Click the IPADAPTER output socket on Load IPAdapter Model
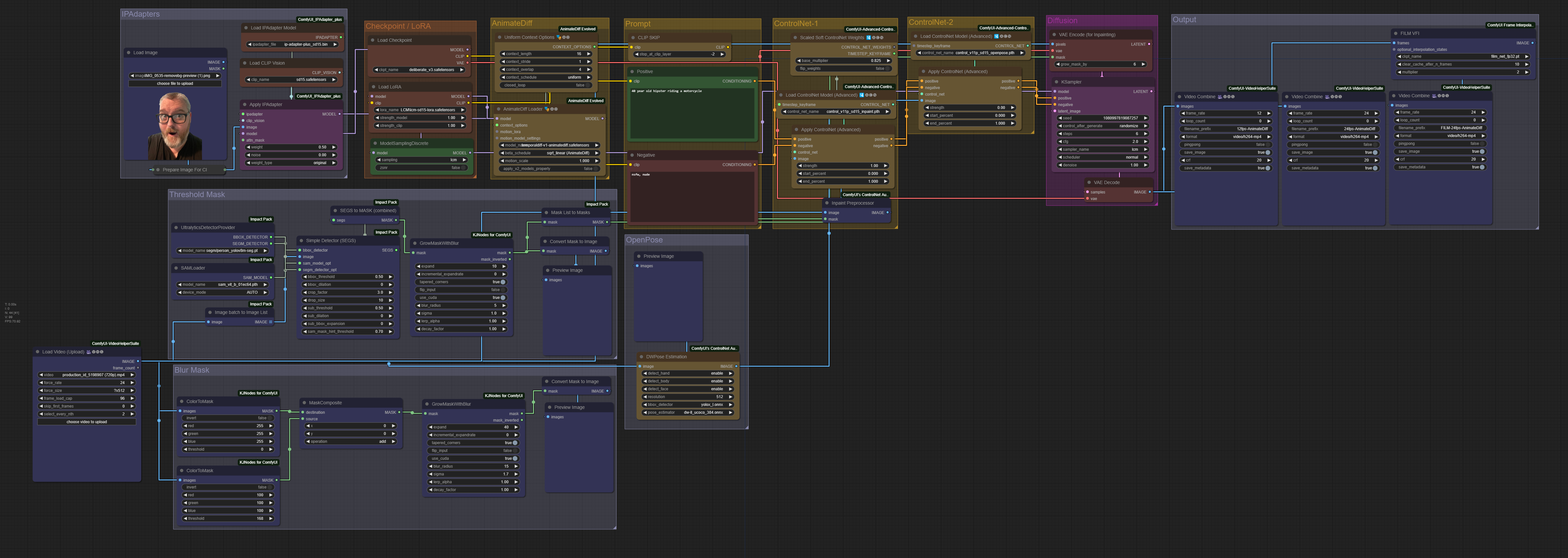The width and height of the screenshot is (1568, 558). (341, 38)
